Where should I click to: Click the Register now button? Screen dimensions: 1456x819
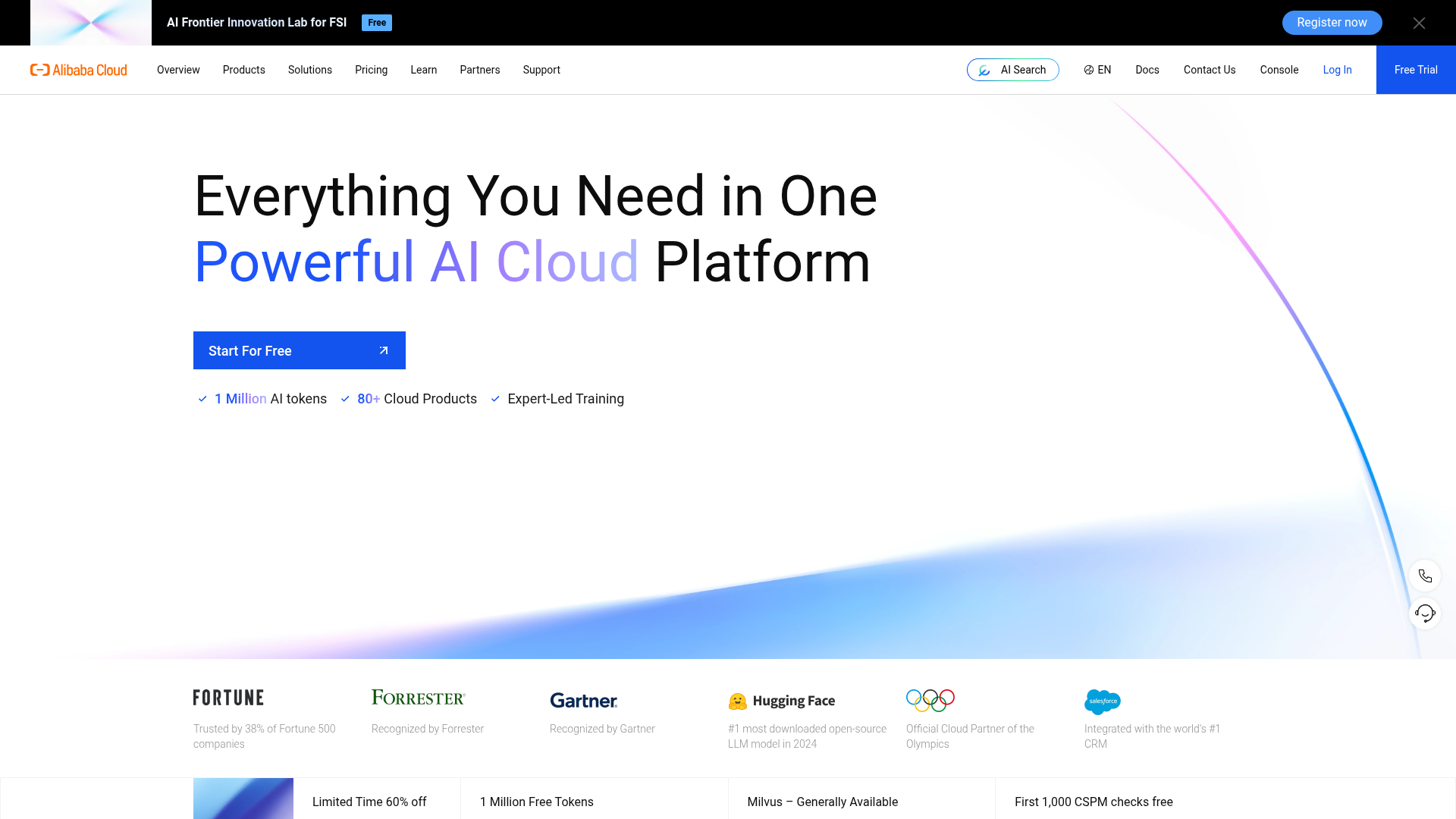tap(1332, 22)
